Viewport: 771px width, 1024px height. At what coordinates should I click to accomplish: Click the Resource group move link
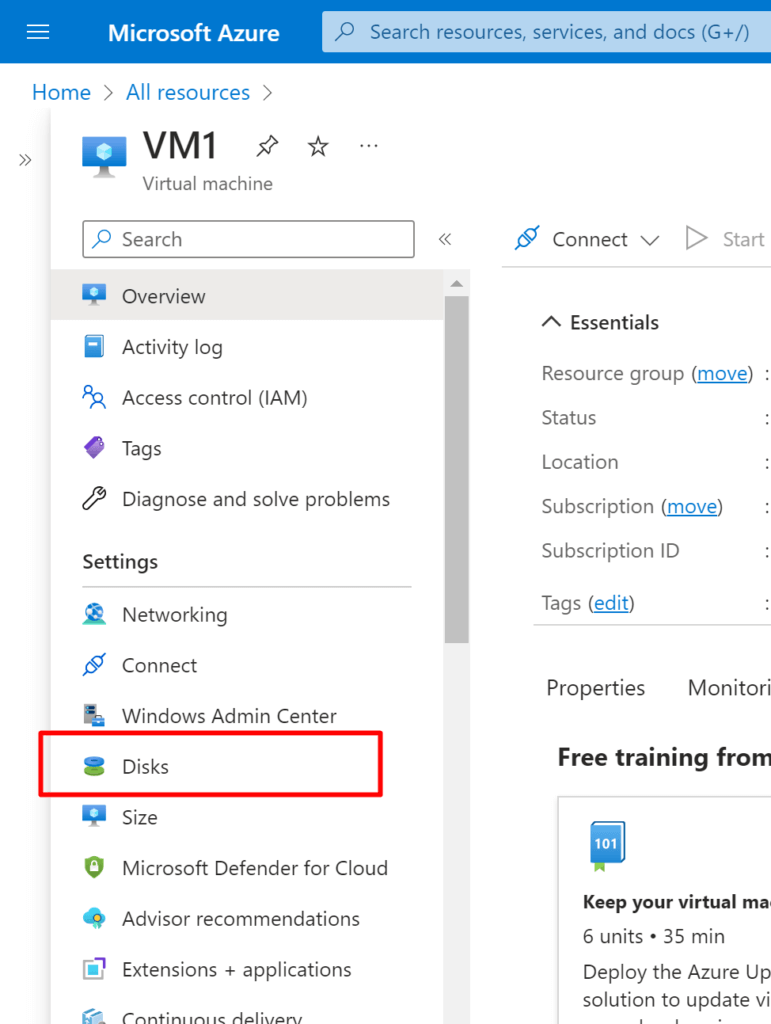coord(722,373)
